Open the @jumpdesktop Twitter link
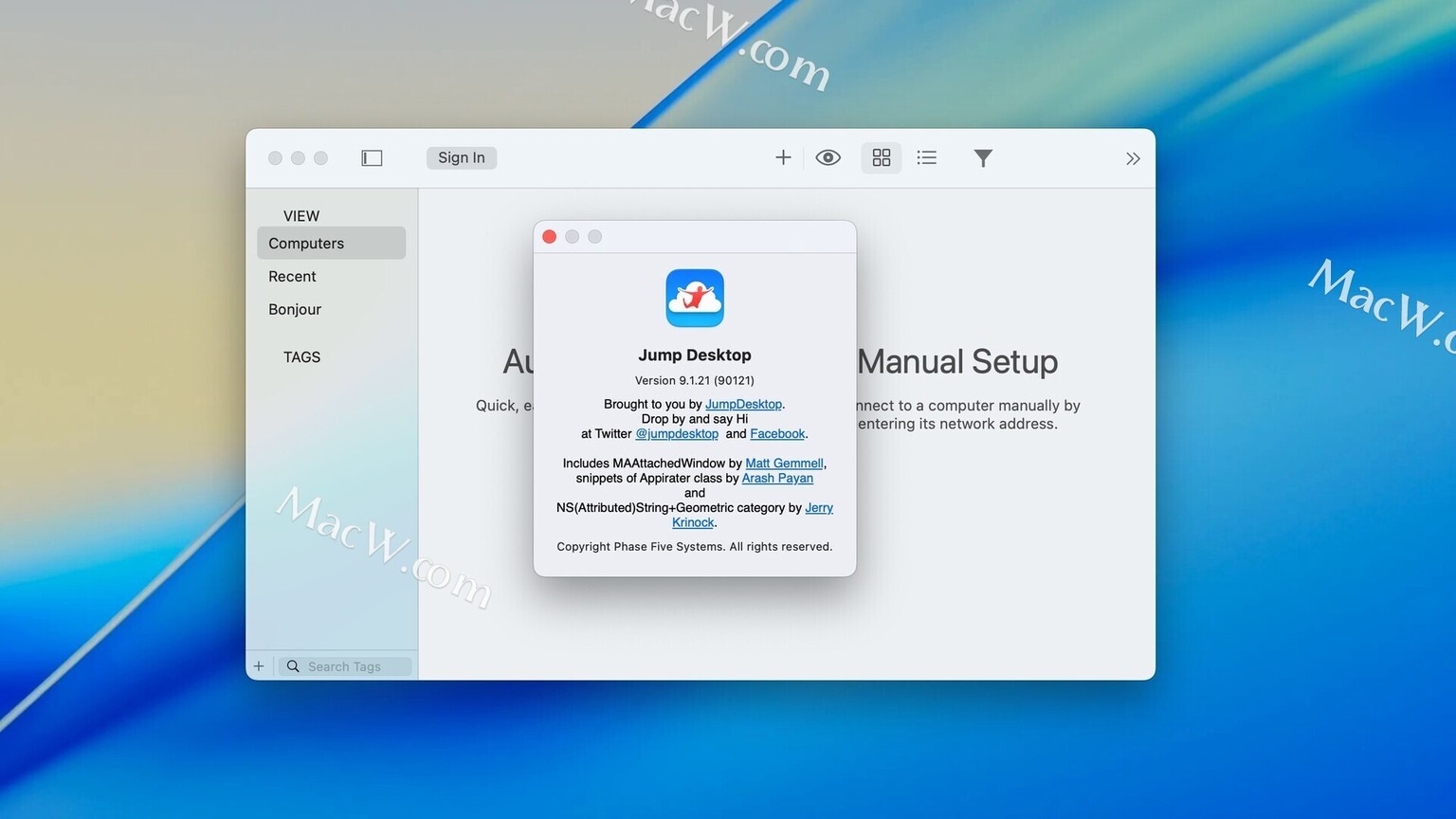 pyautogui.click(x=677, y=434)
